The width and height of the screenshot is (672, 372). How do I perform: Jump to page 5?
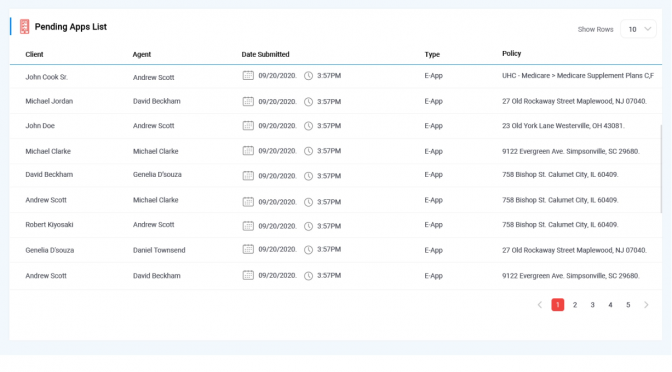coord(628,305)
